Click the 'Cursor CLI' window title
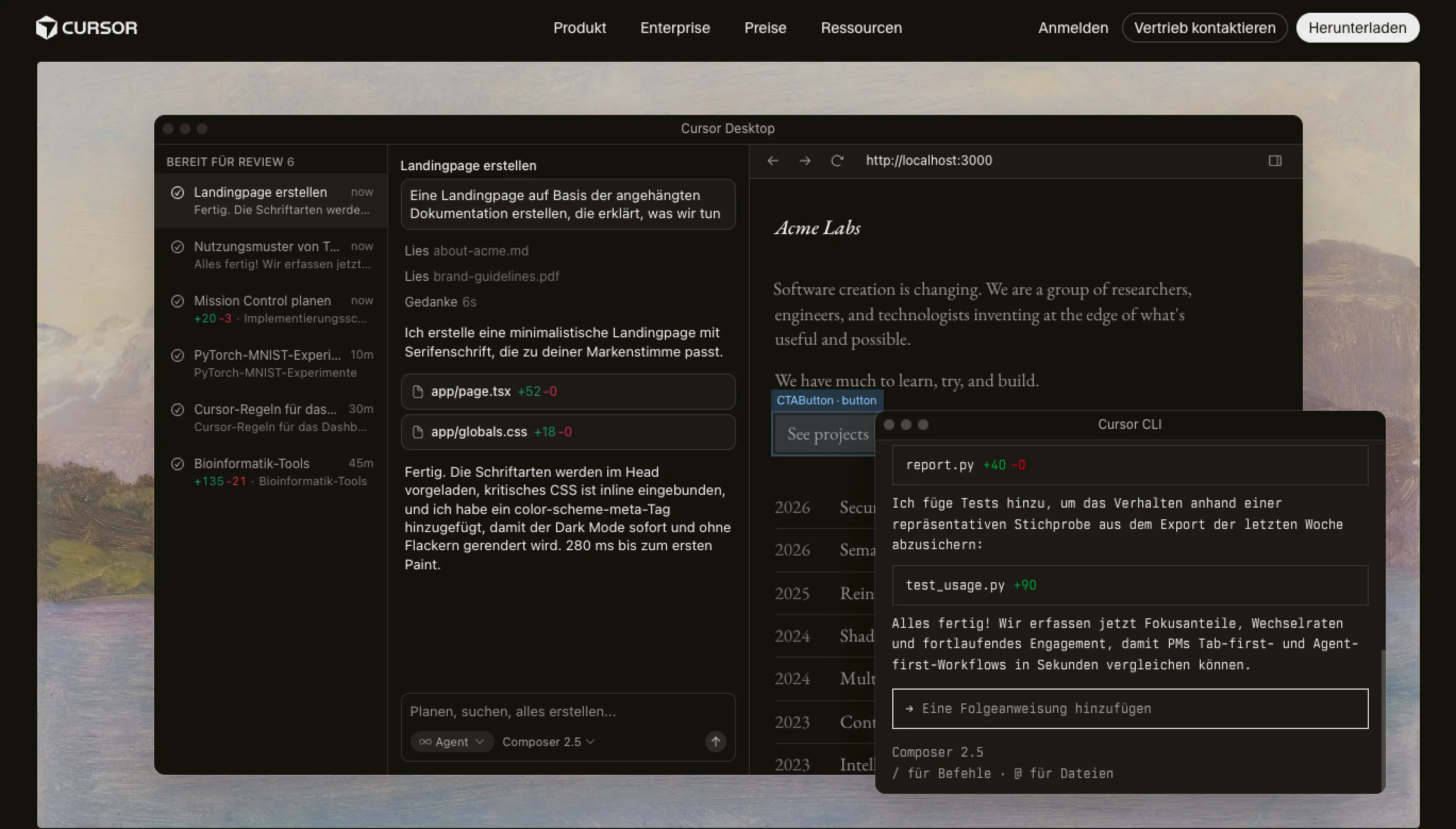1456x829 pixels. 1129,424
